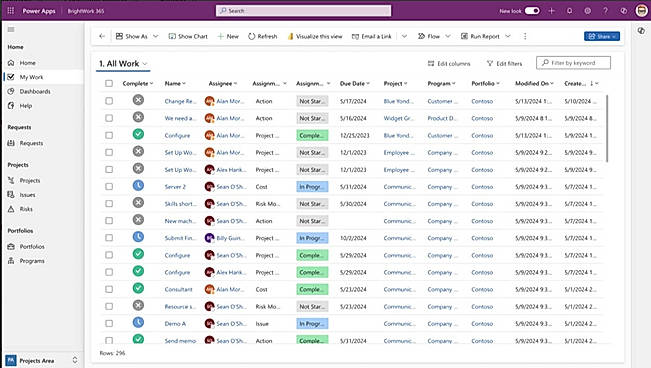Toggle the New look switch

pos(532,11)
